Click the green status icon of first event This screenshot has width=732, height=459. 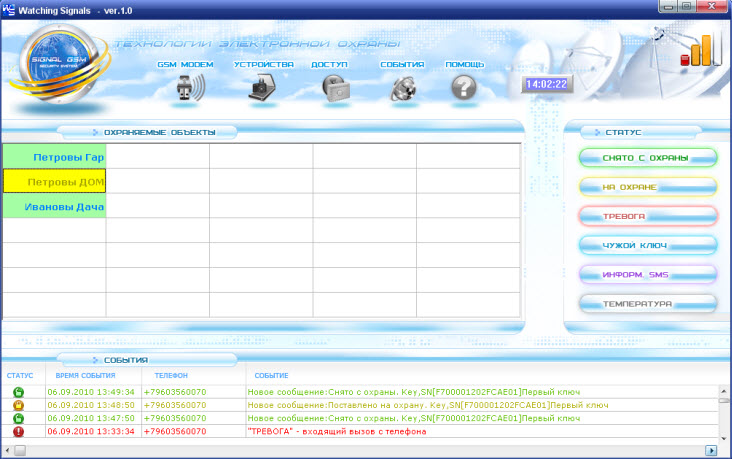pos(19,392)
